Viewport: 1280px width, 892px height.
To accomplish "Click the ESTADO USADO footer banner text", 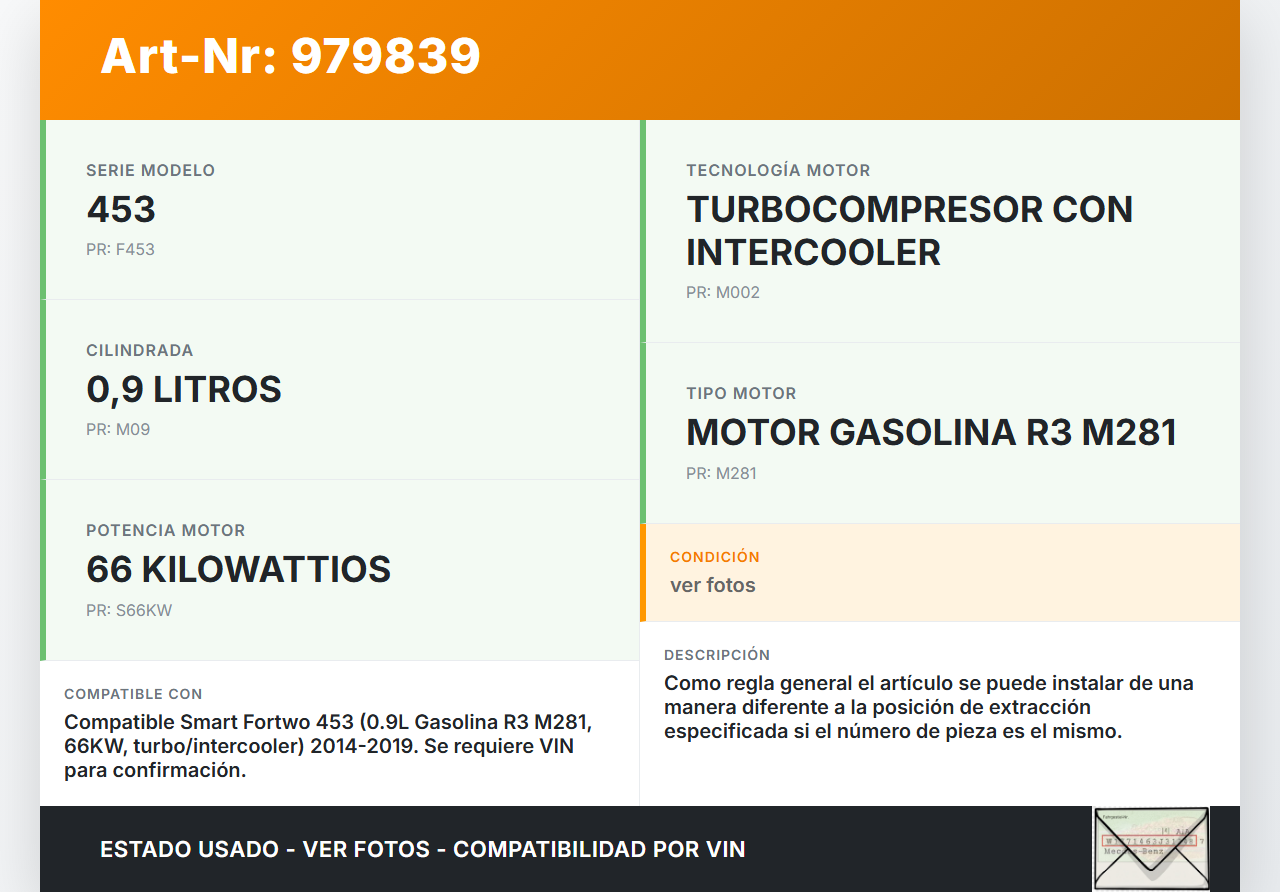I will [423, 849].
